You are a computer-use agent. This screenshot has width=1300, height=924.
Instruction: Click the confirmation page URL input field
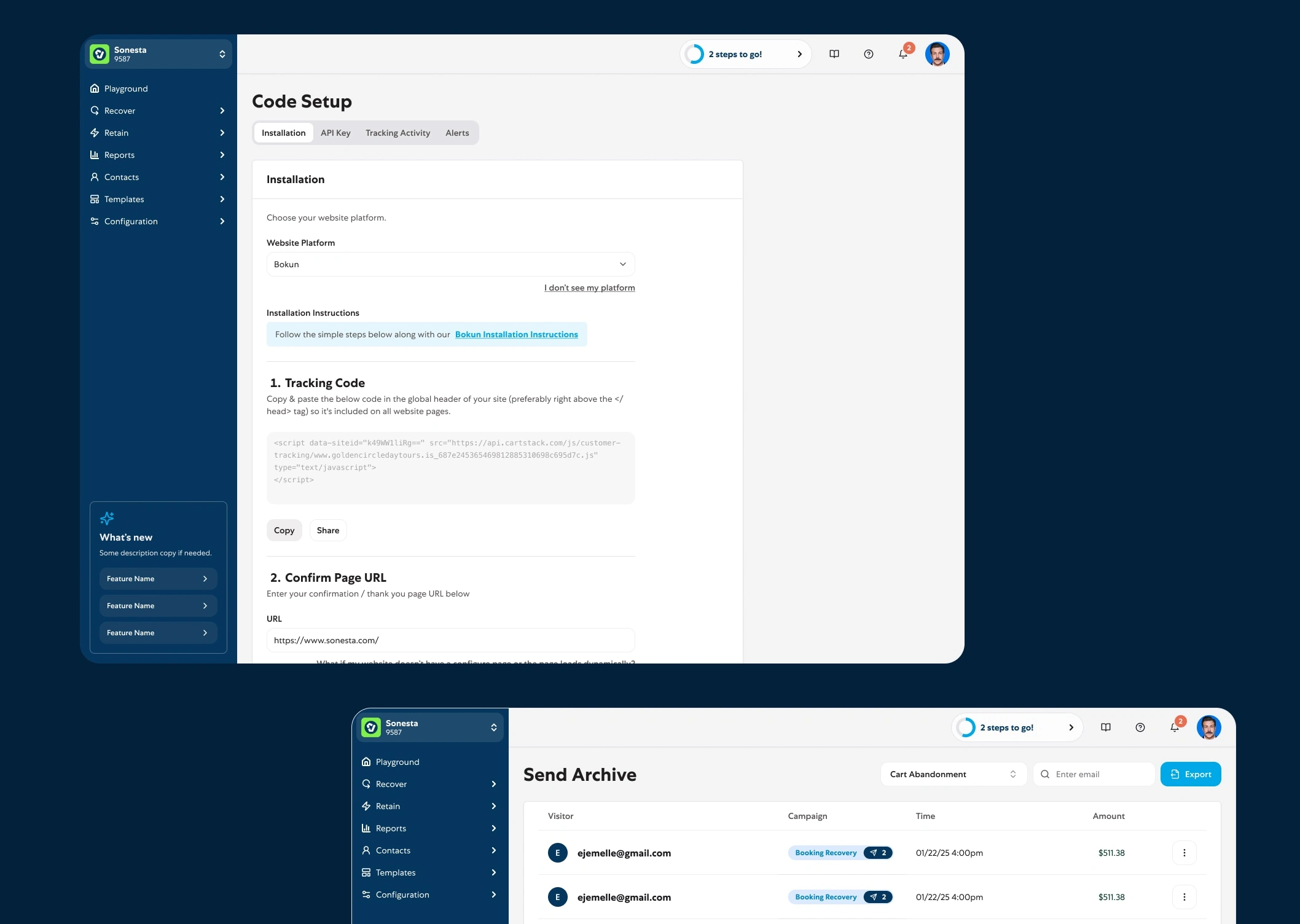pyautogui.click(x=450, y=640)
